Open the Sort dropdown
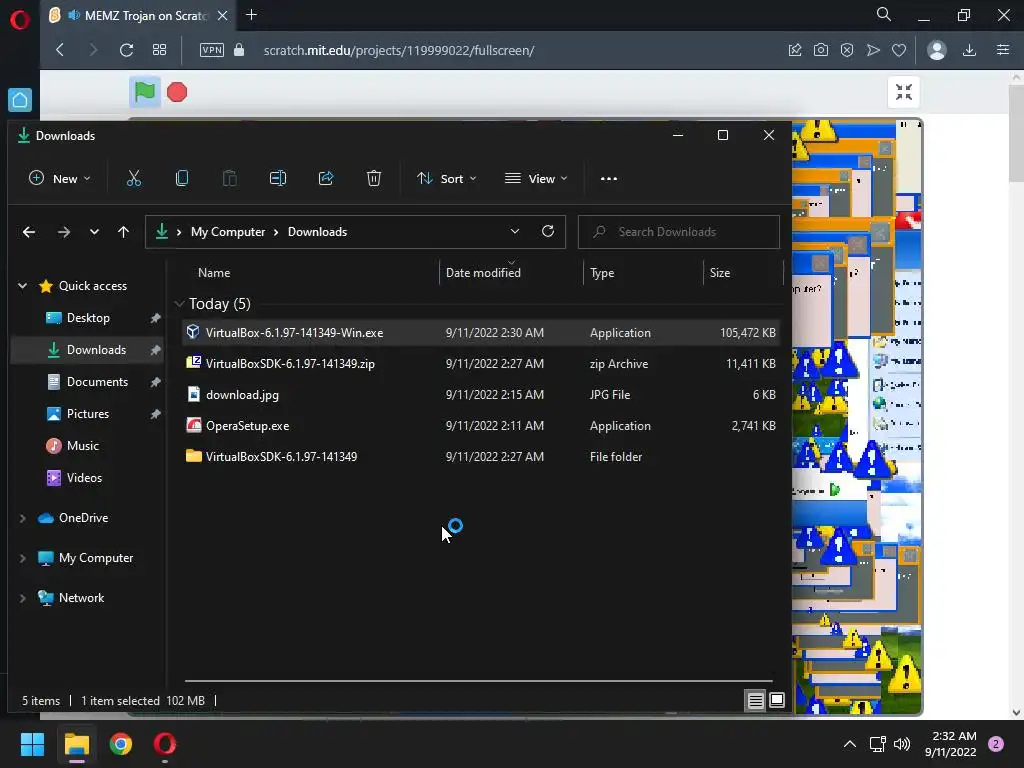The width and height of the screenshot is (1024, 768). (447, 178)
